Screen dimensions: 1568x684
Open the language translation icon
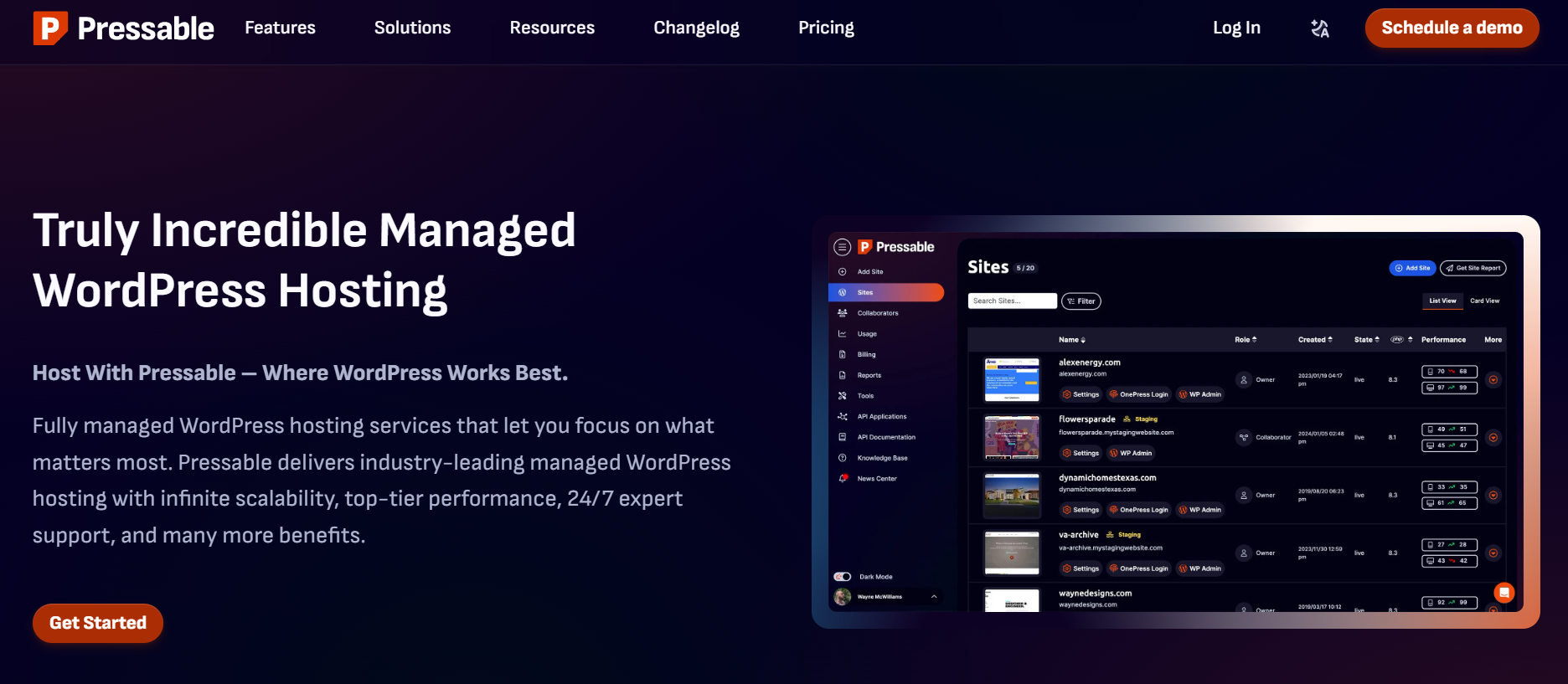click(1320, 28)
